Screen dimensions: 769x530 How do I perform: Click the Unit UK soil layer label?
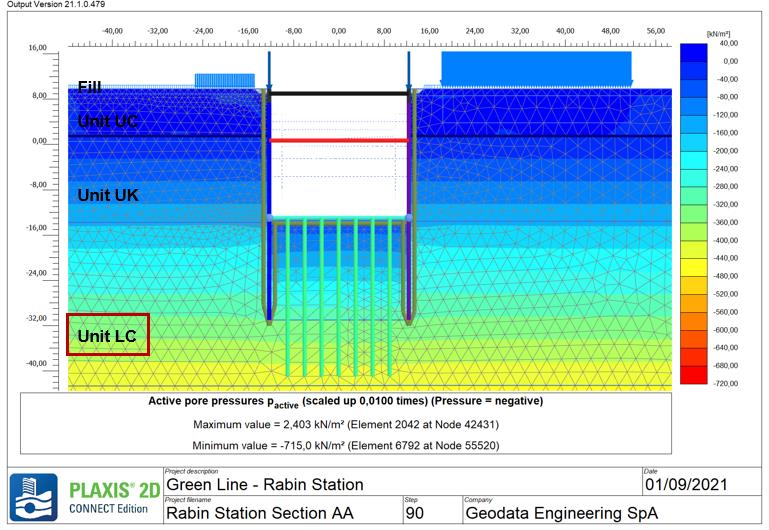[x=108, y=196]
